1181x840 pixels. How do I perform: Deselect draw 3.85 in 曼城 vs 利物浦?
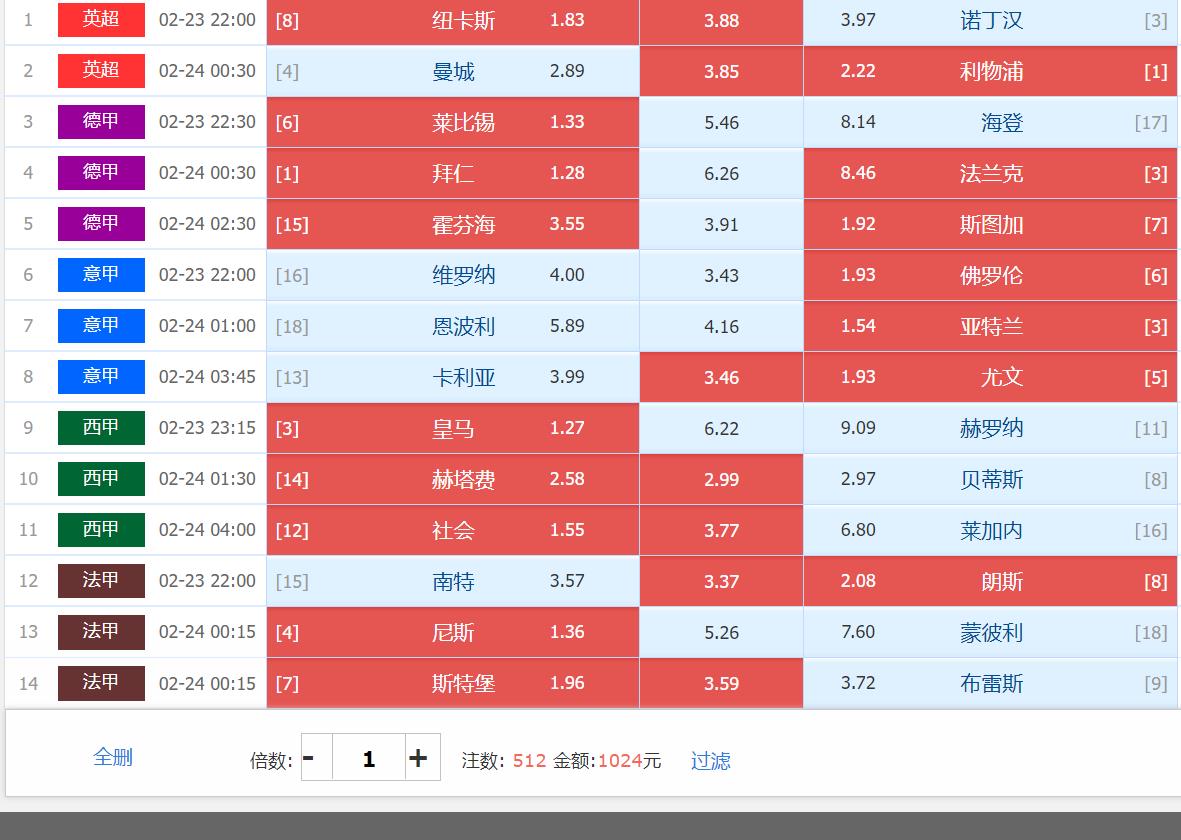click(x=722, y=71)
